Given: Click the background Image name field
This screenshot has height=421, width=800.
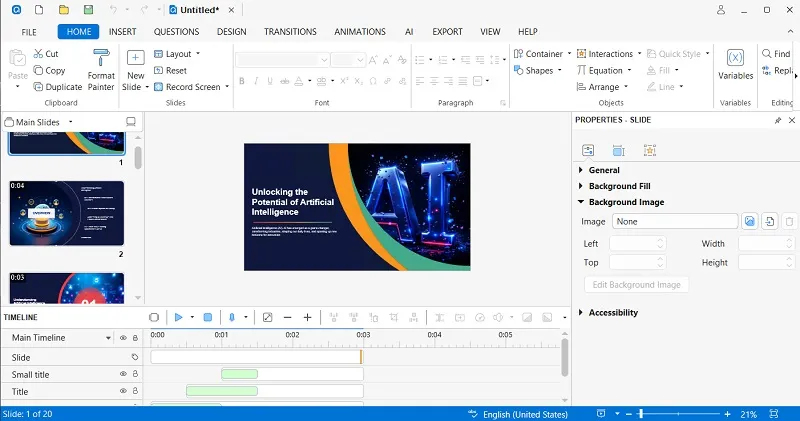Looking at the screenshot, I should 674,221.
